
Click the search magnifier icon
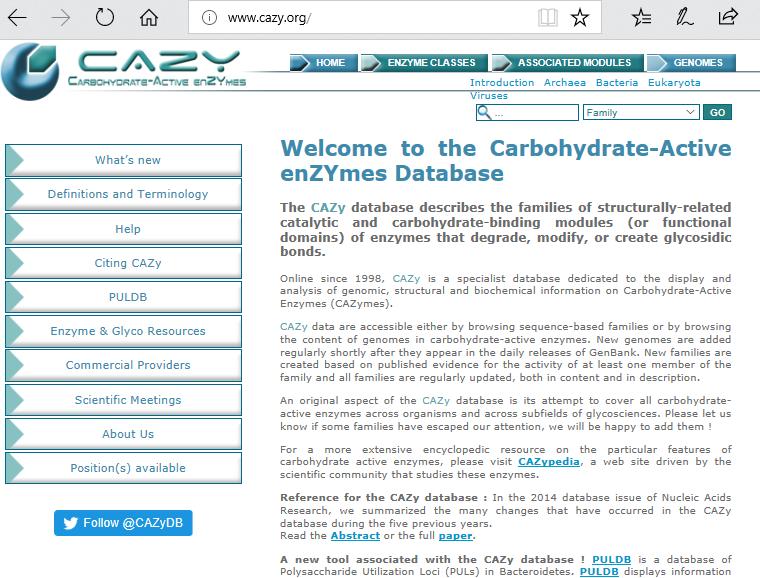tap(484, 112)
